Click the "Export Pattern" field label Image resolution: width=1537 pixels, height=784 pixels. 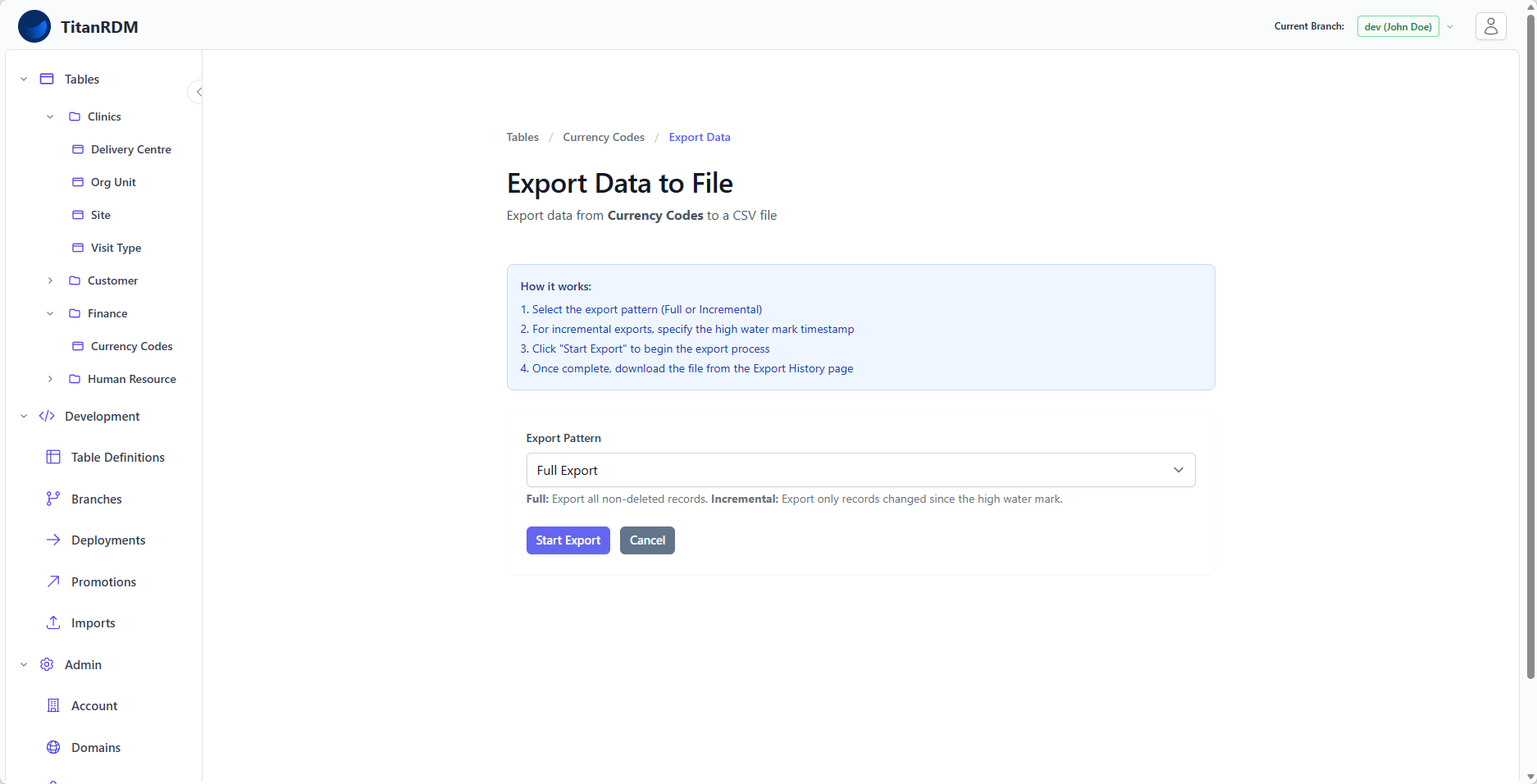[x=563, y=438]
